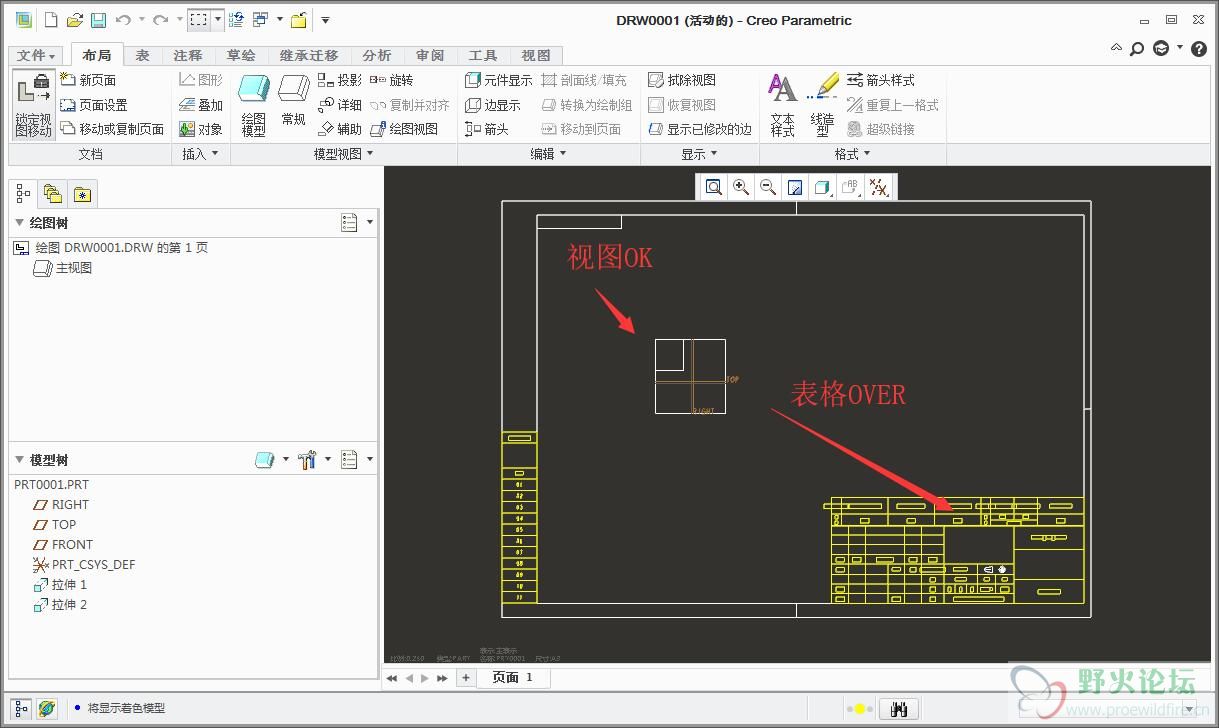Add a sheet with the plus button
The height and width of the screenshot is (728, 1219).
[466, 678]
